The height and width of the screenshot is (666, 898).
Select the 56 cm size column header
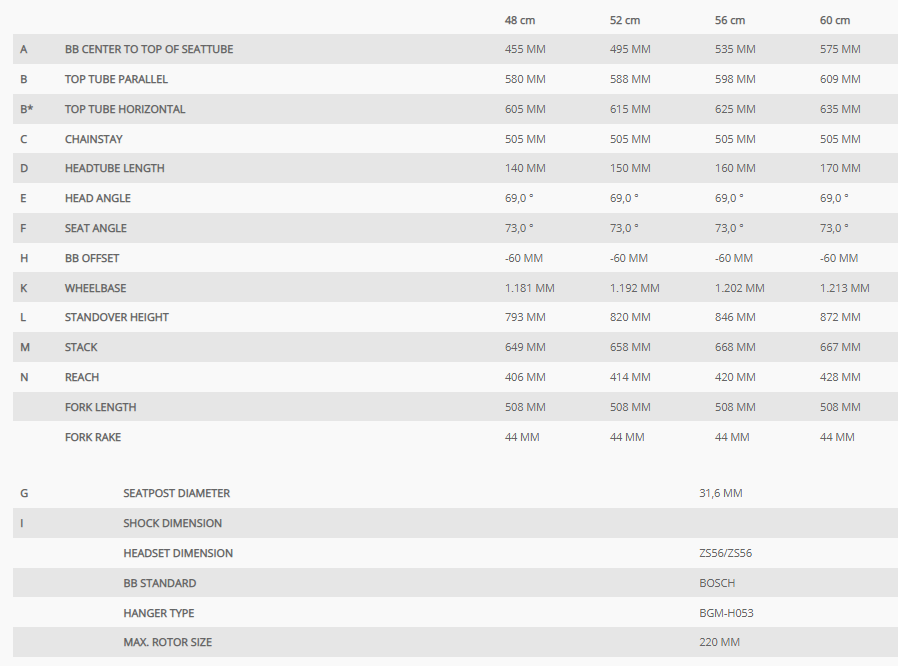pos(730,20)
